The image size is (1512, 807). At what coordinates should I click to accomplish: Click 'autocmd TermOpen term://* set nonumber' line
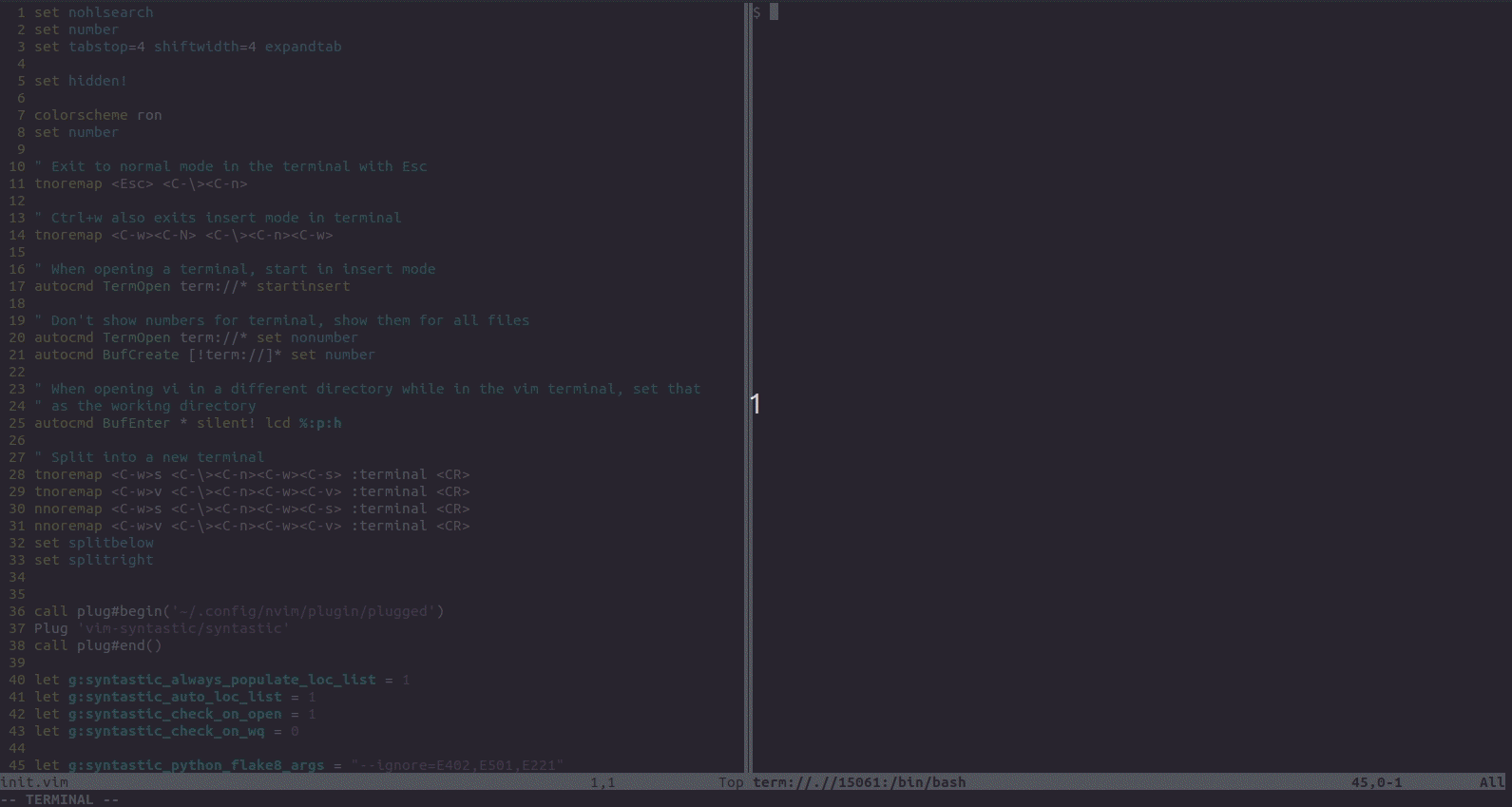pyautogui.click(x=196, y=337)
